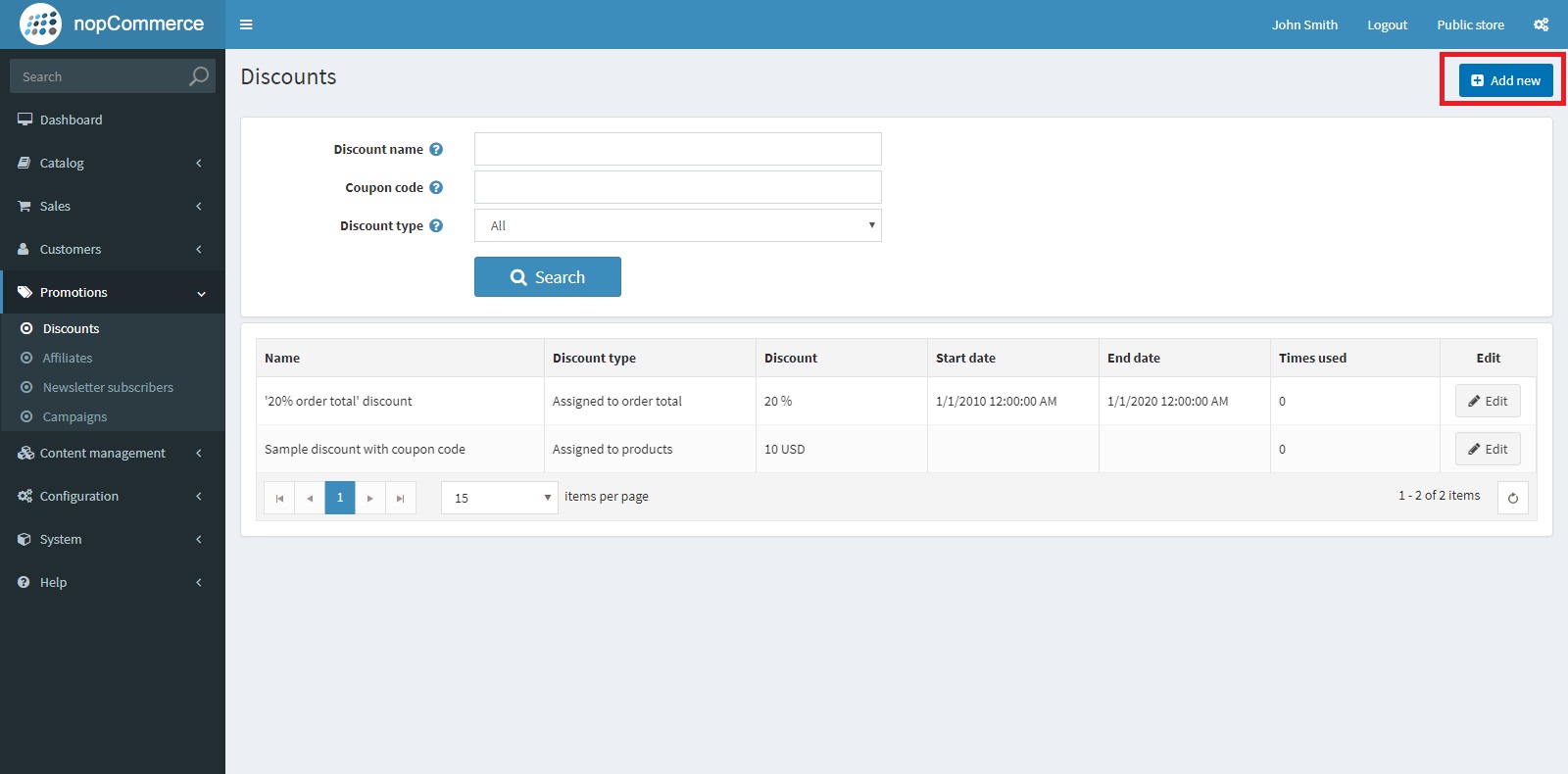Go to the last page of results
This screenshot has width=1568, height=774.
pyautogui.click(x=401, y=498)
